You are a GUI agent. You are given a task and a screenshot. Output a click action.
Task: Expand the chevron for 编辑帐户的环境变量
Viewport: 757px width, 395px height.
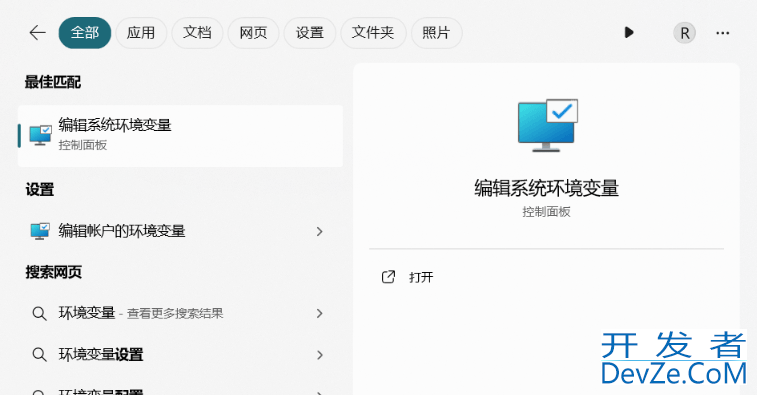(319, 231)
